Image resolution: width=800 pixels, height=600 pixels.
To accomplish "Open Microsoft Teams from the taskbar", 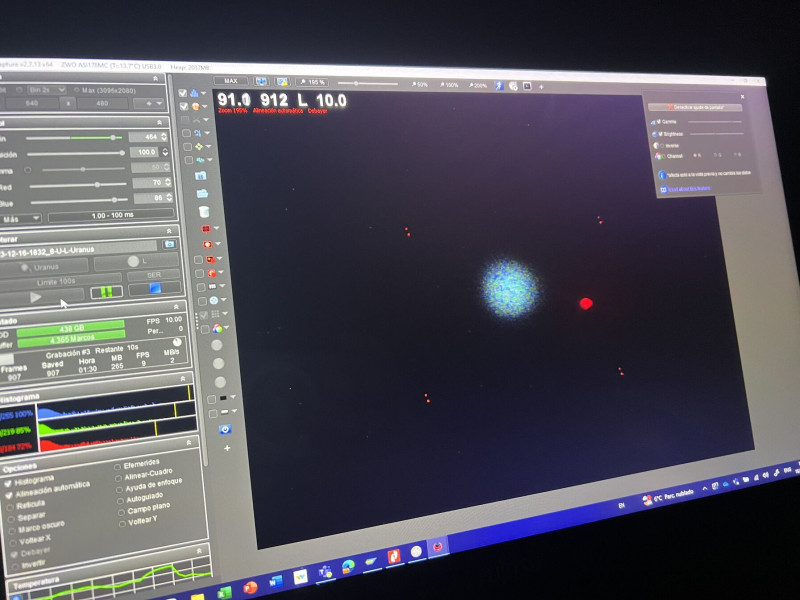I will pyautogui.click(x=324, y=572).
